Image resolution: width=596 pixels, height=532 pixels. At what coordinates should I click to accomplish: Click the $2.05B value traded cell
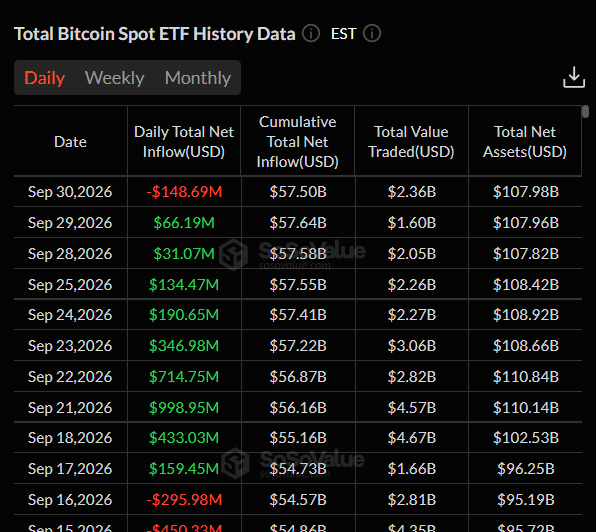point(412,253)
